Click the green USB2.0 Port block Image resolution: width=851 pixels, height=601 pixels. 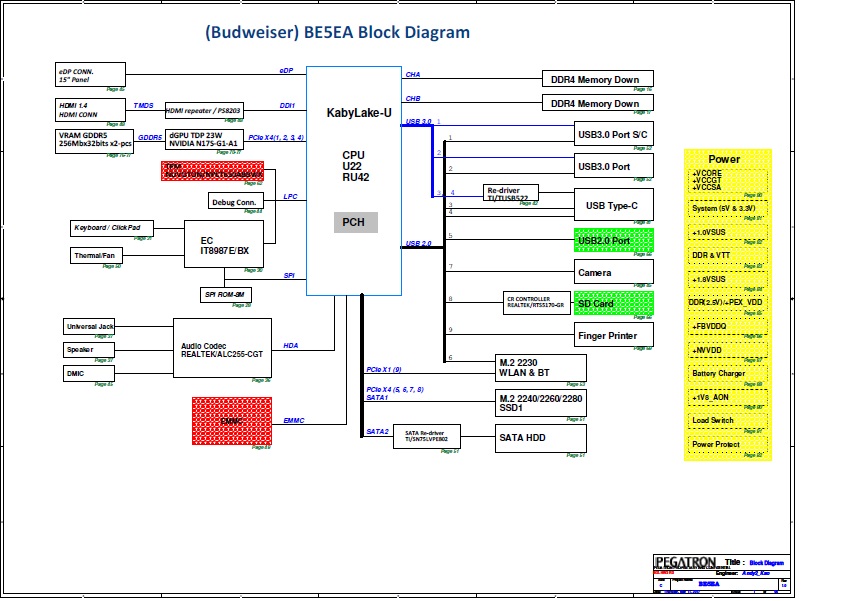614,240
